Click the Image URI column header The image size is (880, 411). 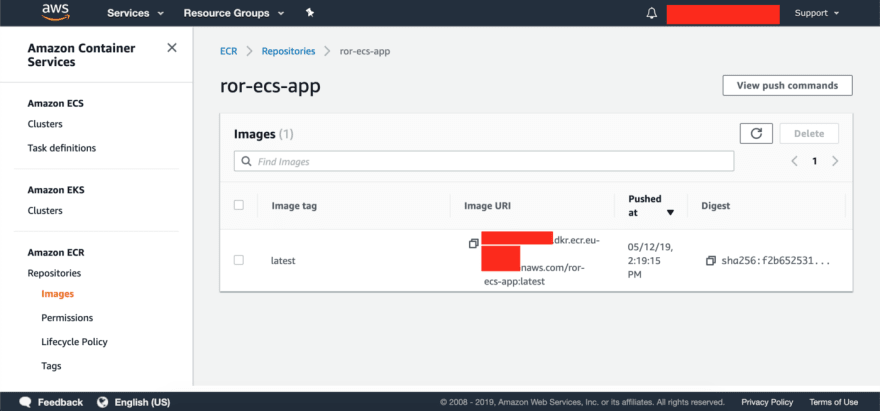[487, 206]
